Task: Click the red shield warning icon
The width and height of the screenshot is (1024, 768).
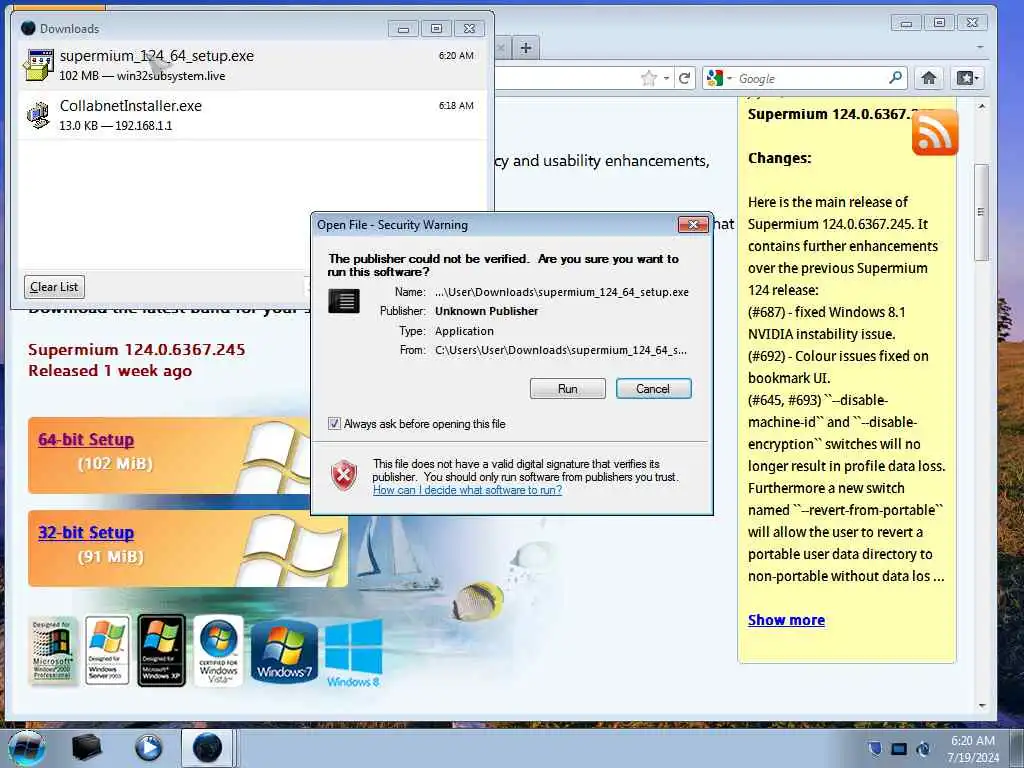Action: pos(344,475)
